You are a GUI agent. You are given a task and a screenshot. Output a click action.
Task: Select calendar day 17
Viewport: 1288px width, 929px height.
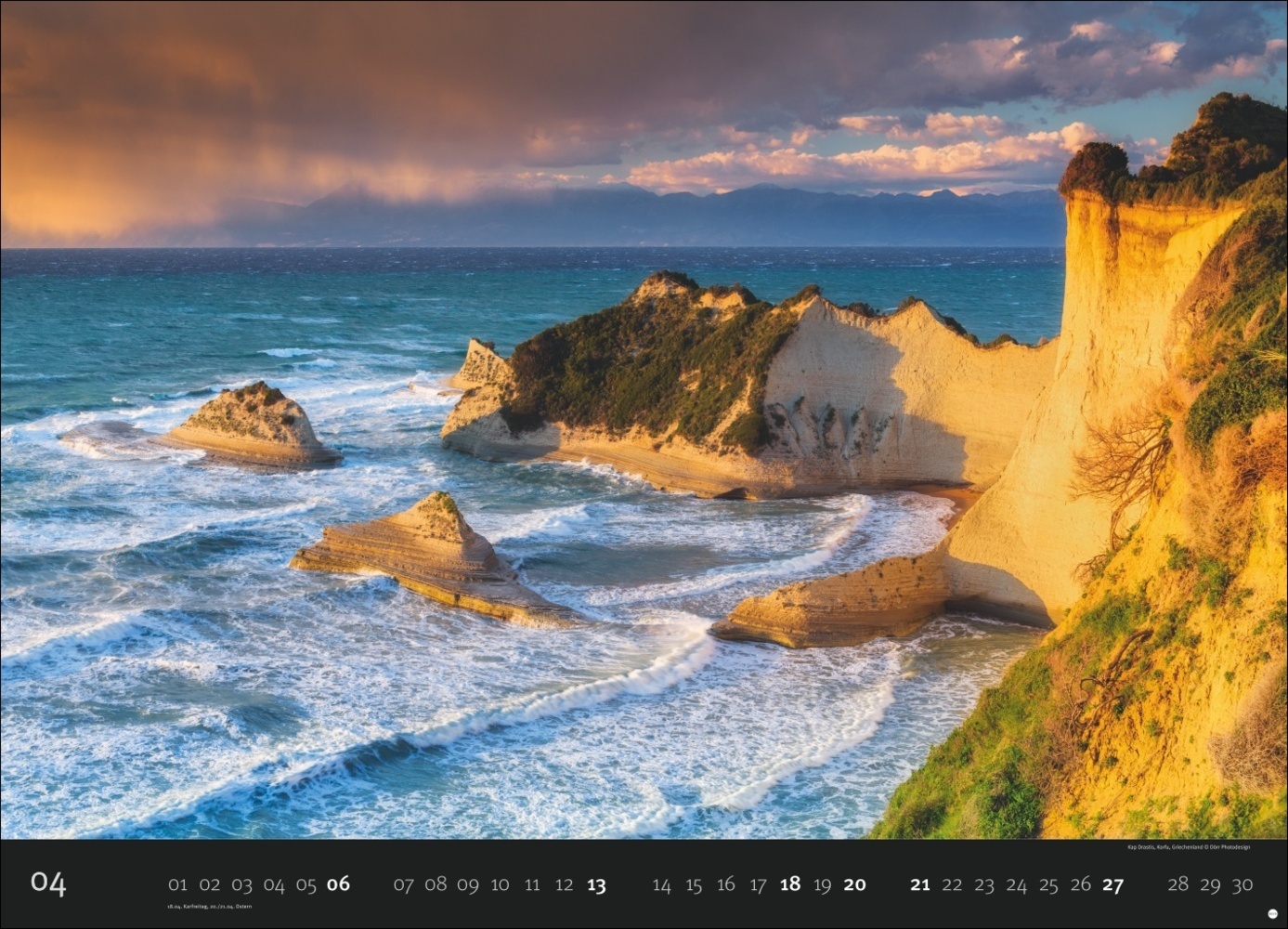[x=758, y=885]
